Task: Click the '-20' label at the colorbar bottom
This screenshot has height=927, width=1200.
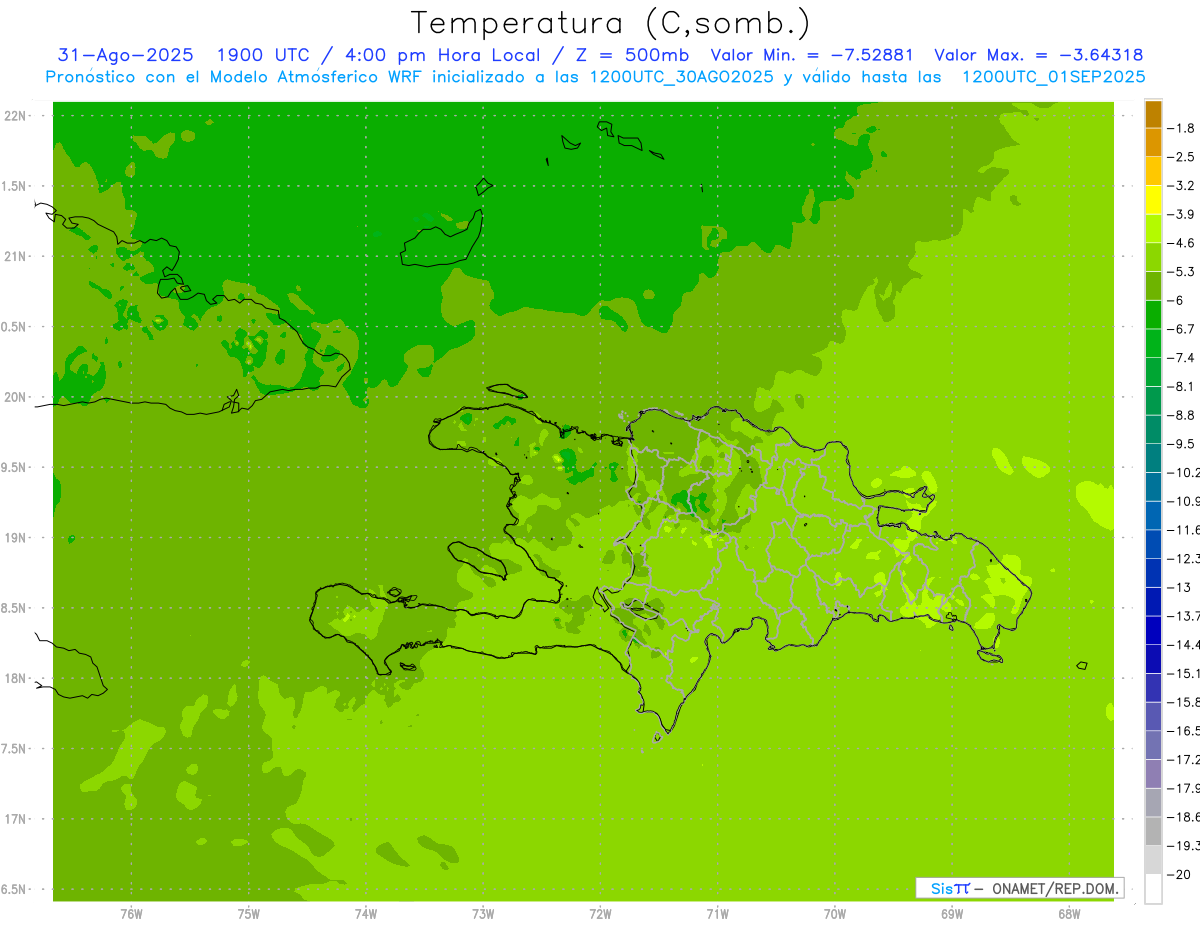Action: [1178, 875]
